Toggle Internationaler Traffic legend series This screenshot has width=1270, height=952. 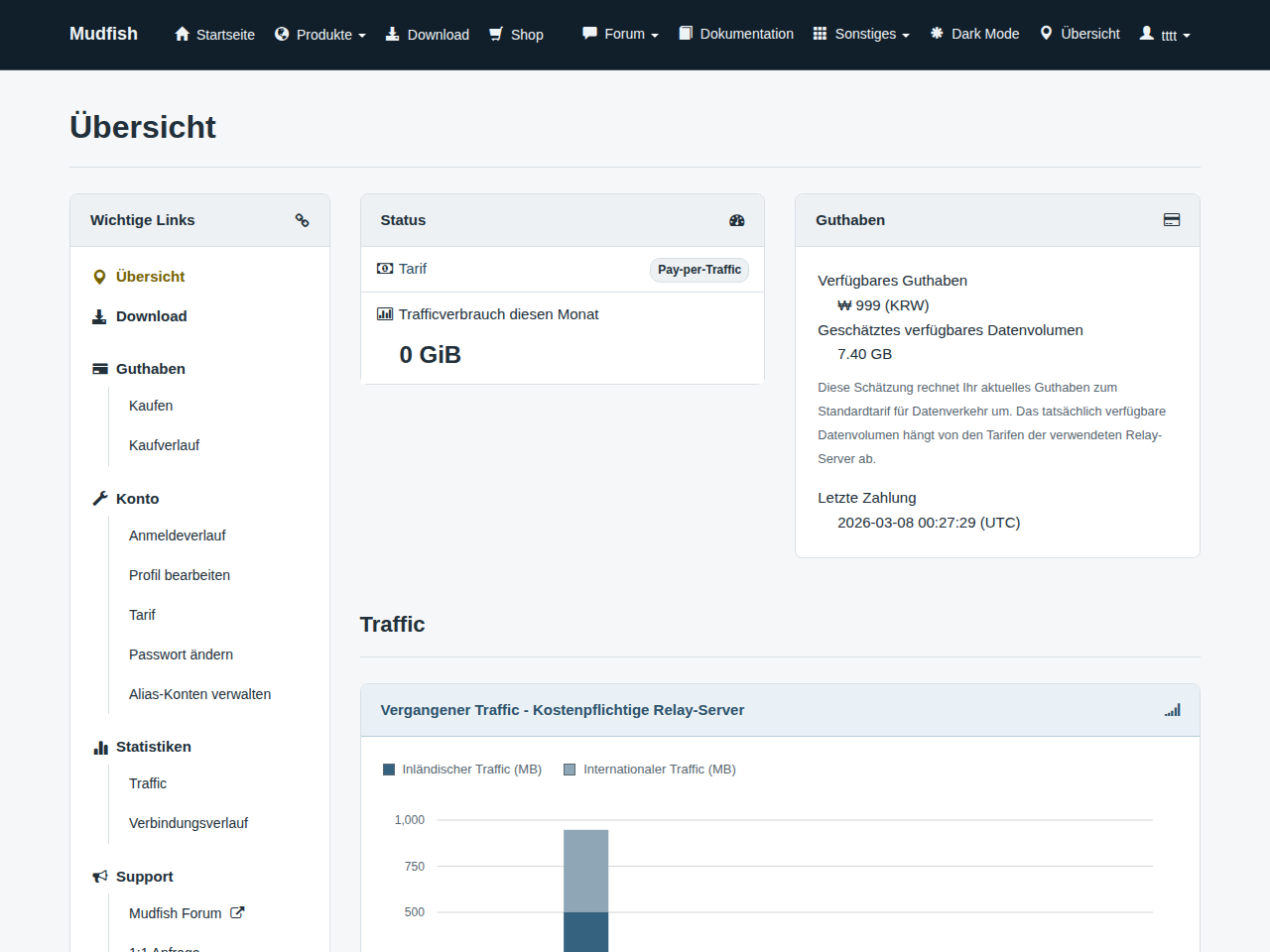tap(650, 770)
